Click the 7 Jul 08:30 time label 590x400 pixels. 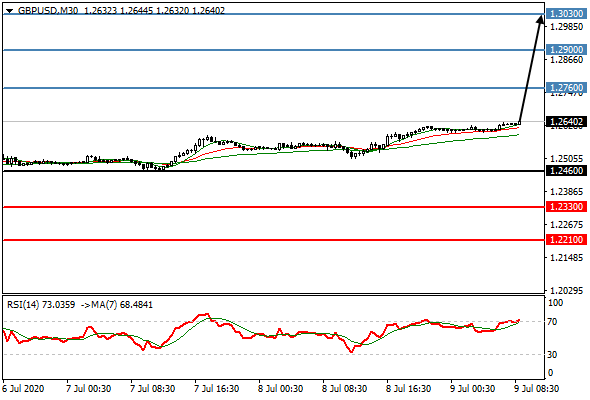coord(152,389)
